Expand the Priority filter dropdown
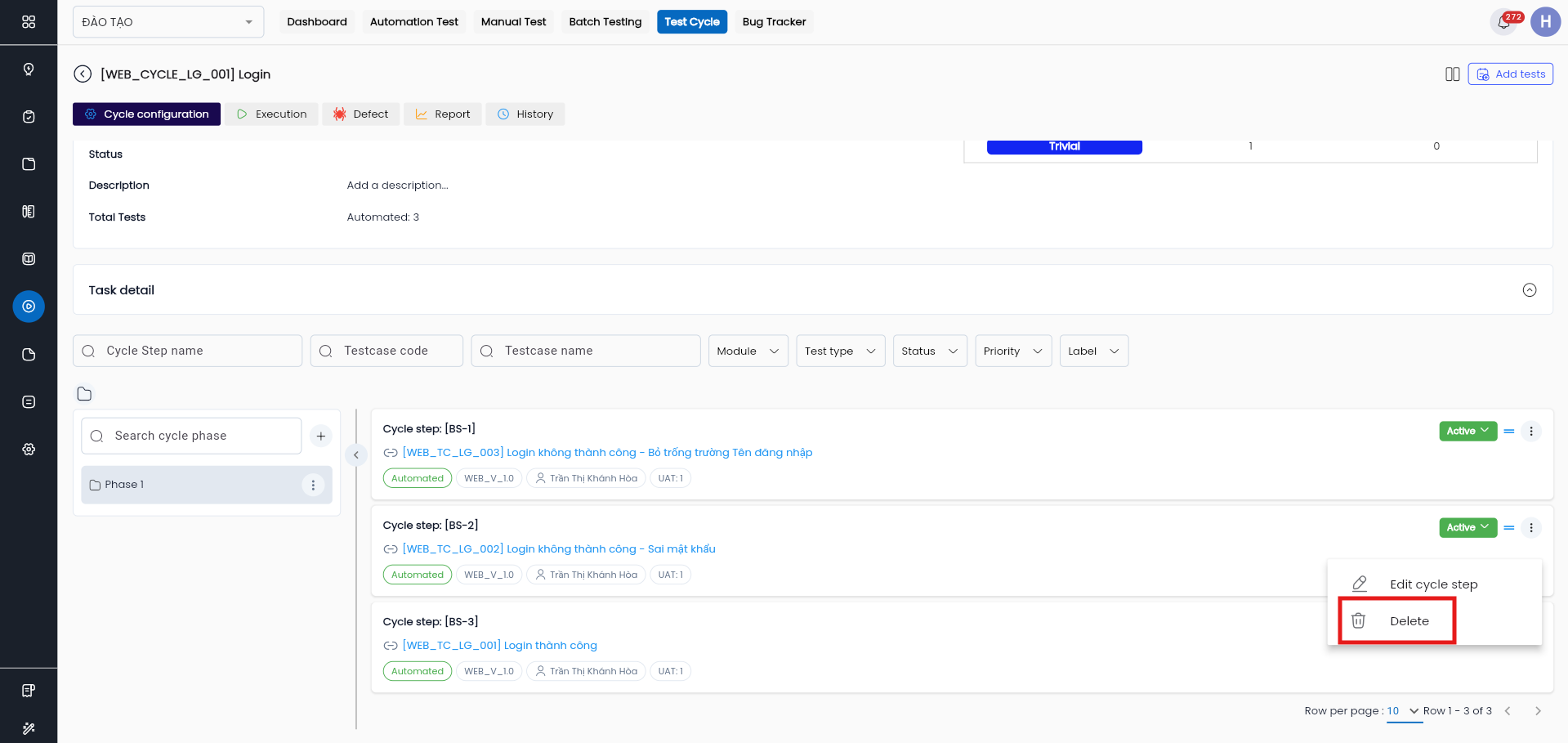The height and width of the screenshot is (743, 1568). tap(1012, 351)
